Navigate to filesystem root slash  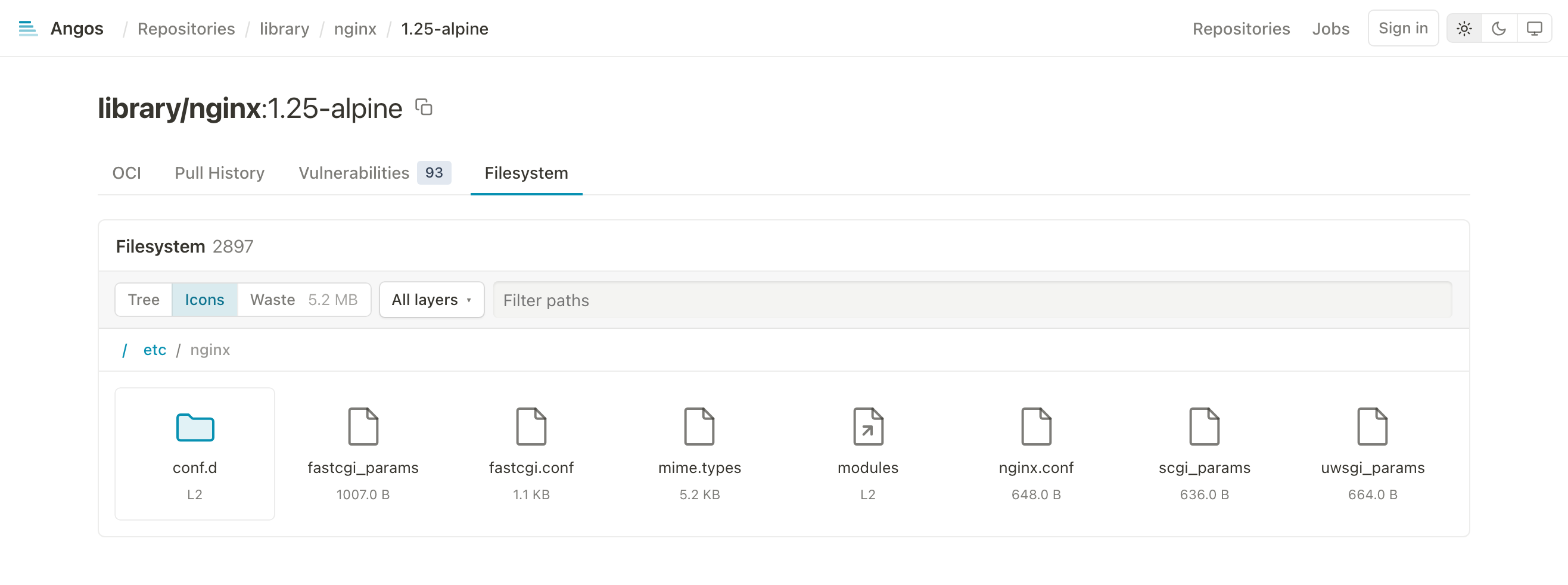125,350
